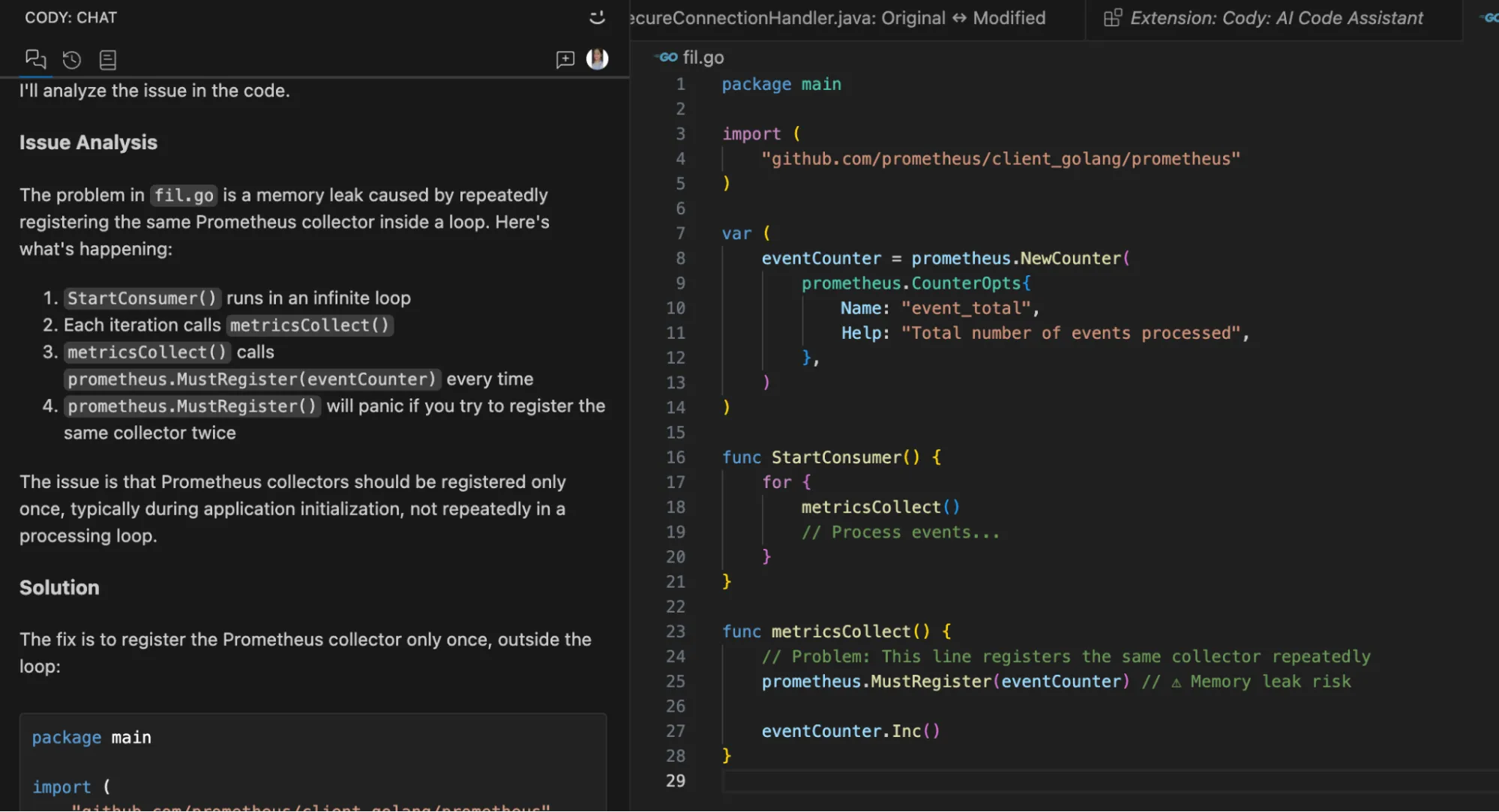Click the fil.go inline code reference in chat
Viewport: 1499px width, 812px height.
(183, 195)
